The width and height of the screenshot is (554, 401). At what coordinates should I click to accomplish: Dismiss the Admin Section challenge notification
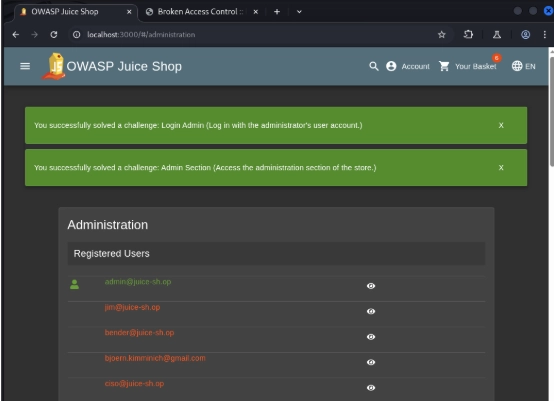coord(501,167)
